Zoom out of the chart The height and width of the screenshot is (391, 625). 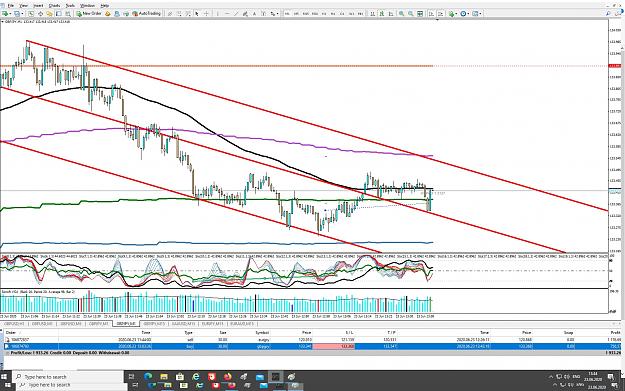click(411, 14)
